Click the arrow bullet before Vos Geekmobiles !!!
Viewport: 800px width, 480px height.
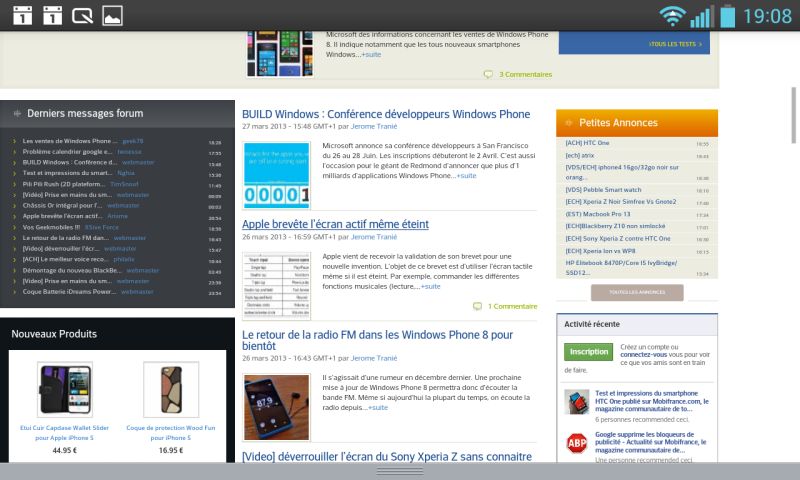pos(14,227)
